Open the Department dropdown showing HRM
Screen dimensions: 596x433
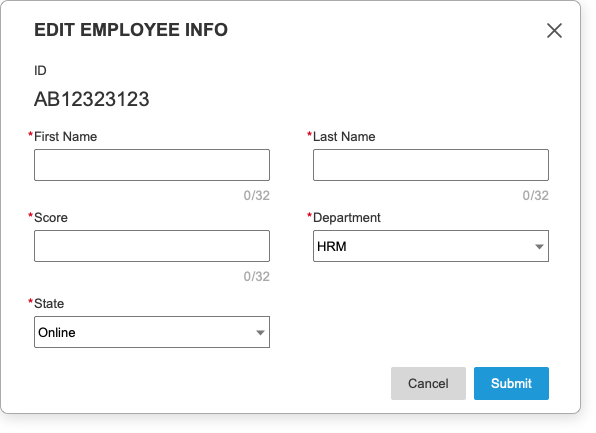(431, 246)
